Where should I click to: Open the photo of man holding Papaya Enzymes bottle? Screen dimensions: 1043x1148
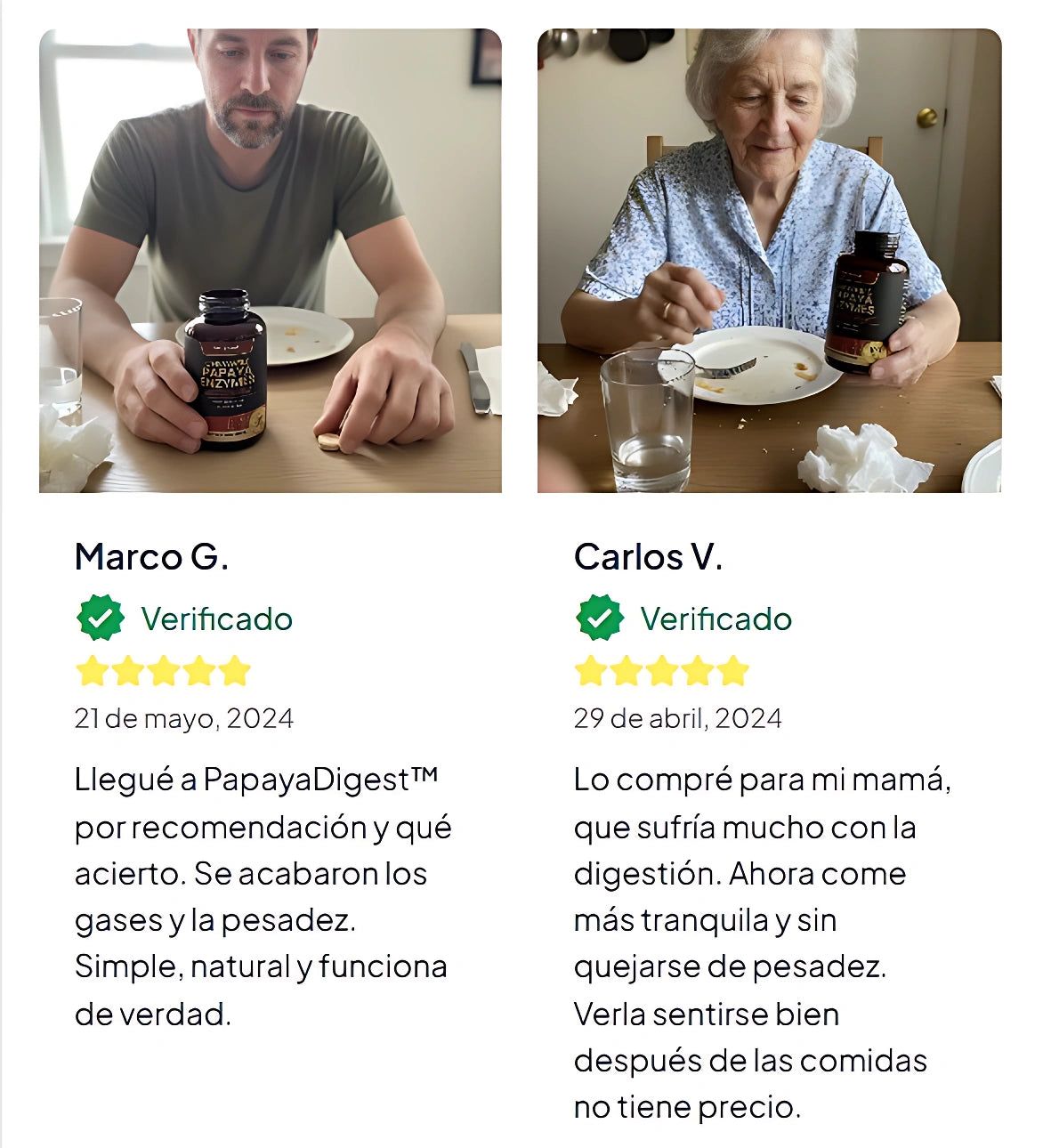click(271, 261)
